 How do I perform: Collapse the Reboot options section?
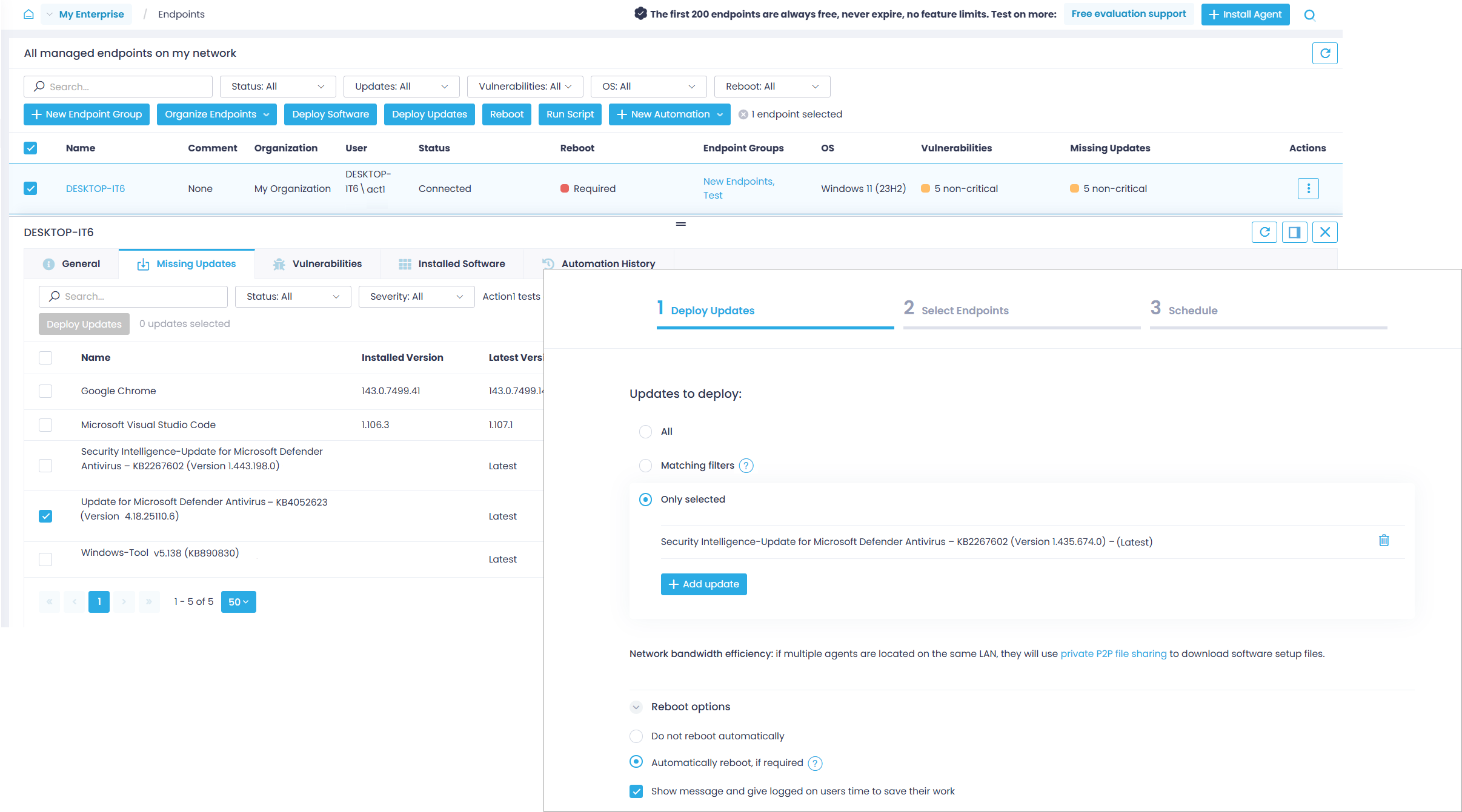click(x=636, y=707)
